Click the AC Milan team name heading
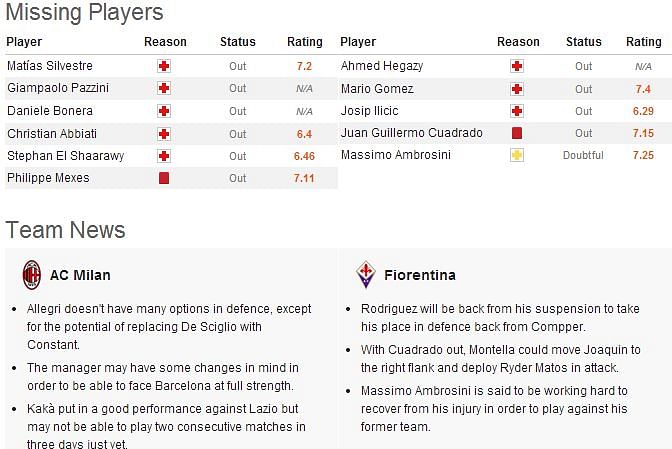 80,275
